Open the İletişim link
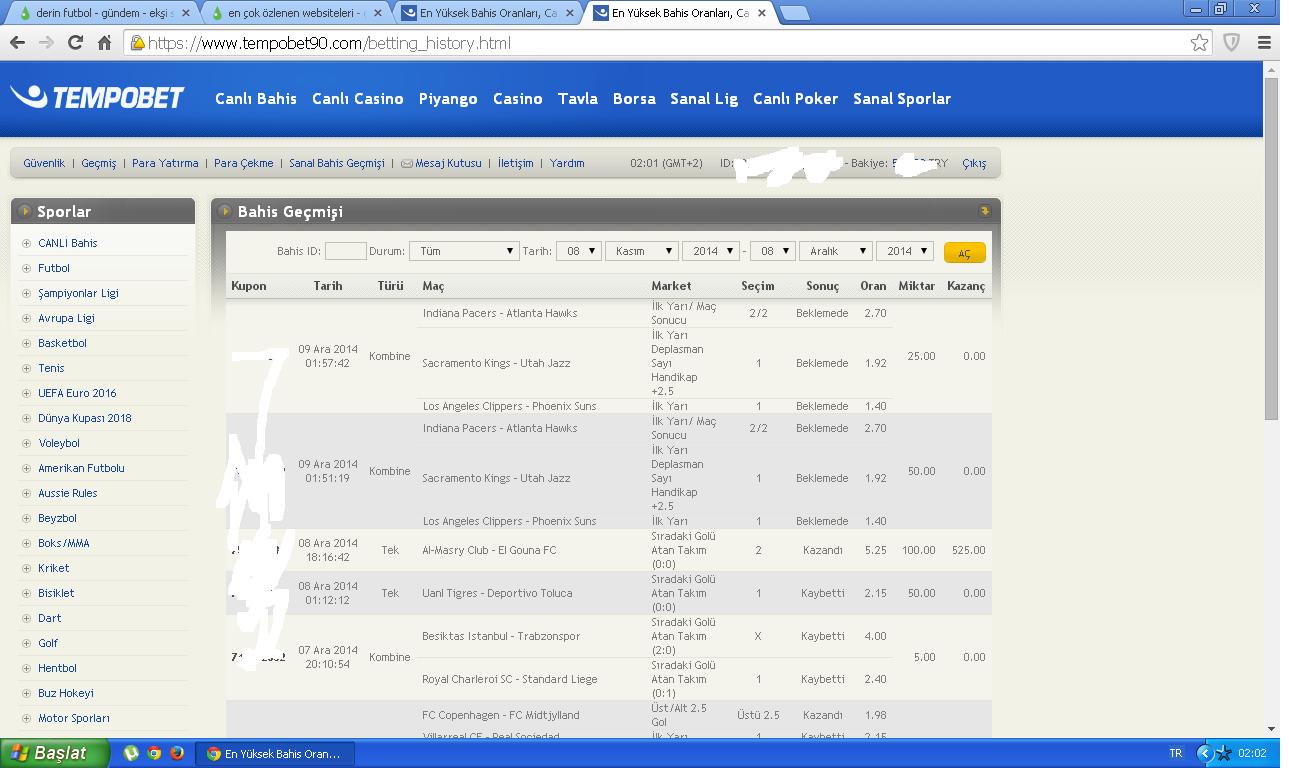This screenshot has width=1289, height=768. [516, 163]
